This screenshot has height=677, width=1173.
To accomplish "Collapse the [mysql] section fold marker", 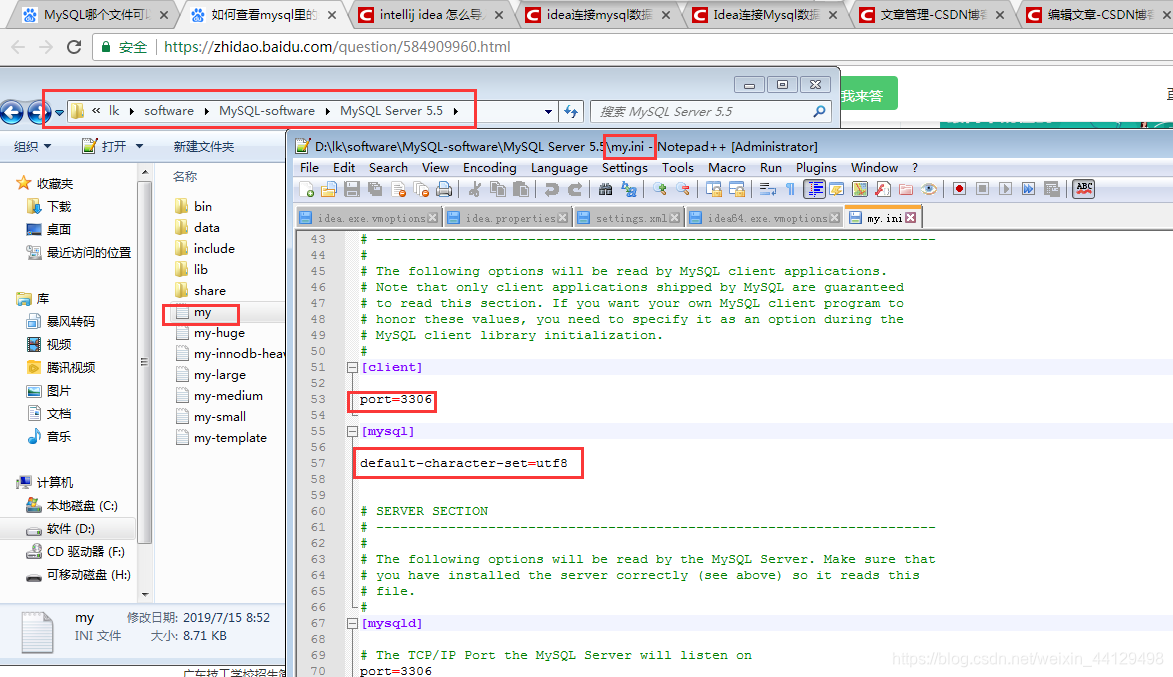I will 352,432.
